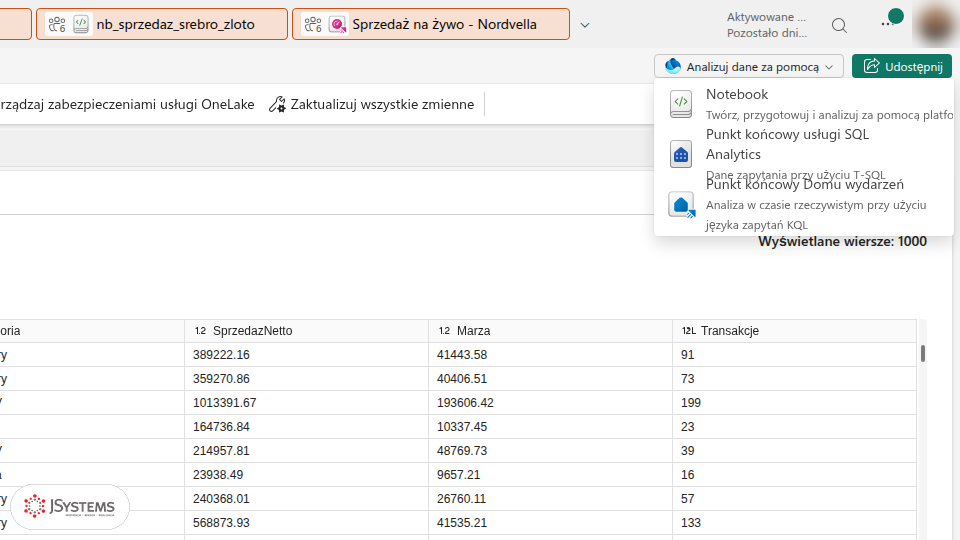The width and height of the screenshot is (960, 540).
Task: Expand the open tabs overflow chevron
Action: 585,25
